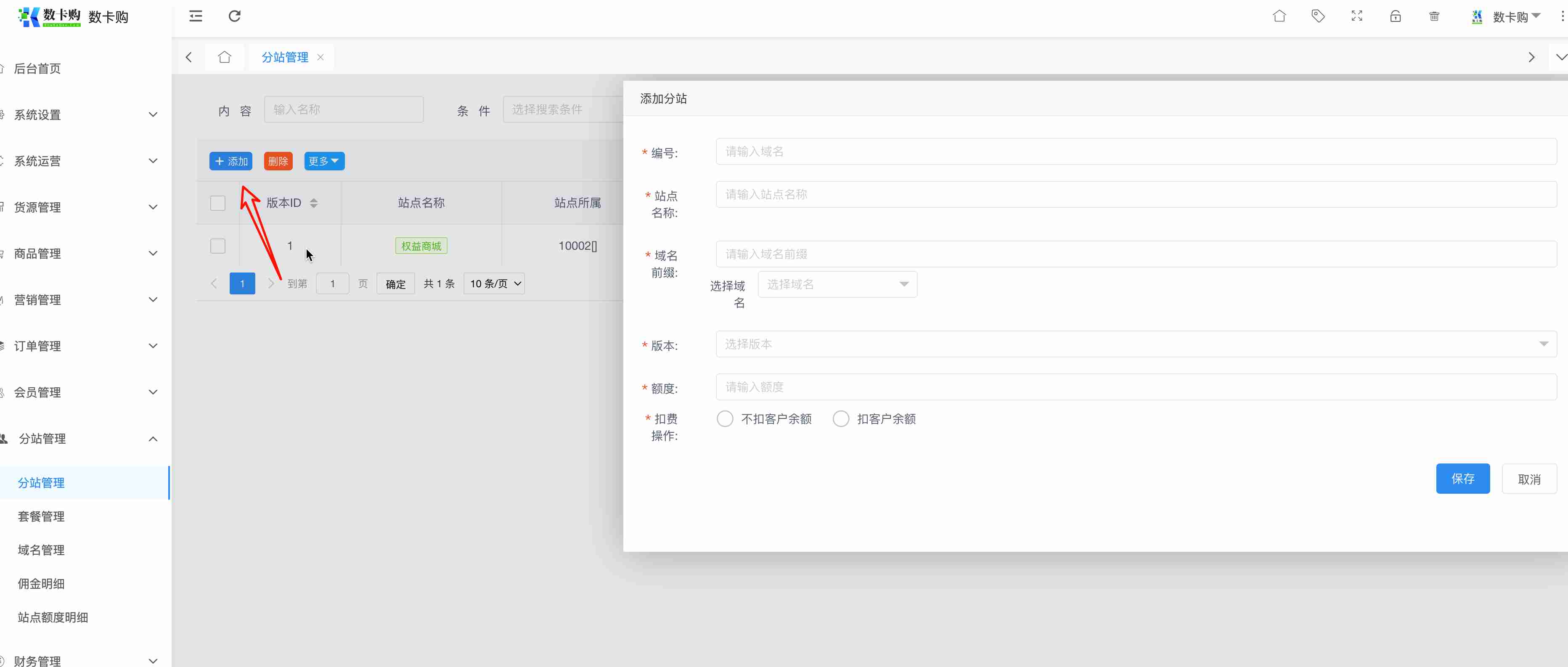Click the trash clear-cache icon
The height and width of the screenshot is (667, 1568).
point(1434,16)
